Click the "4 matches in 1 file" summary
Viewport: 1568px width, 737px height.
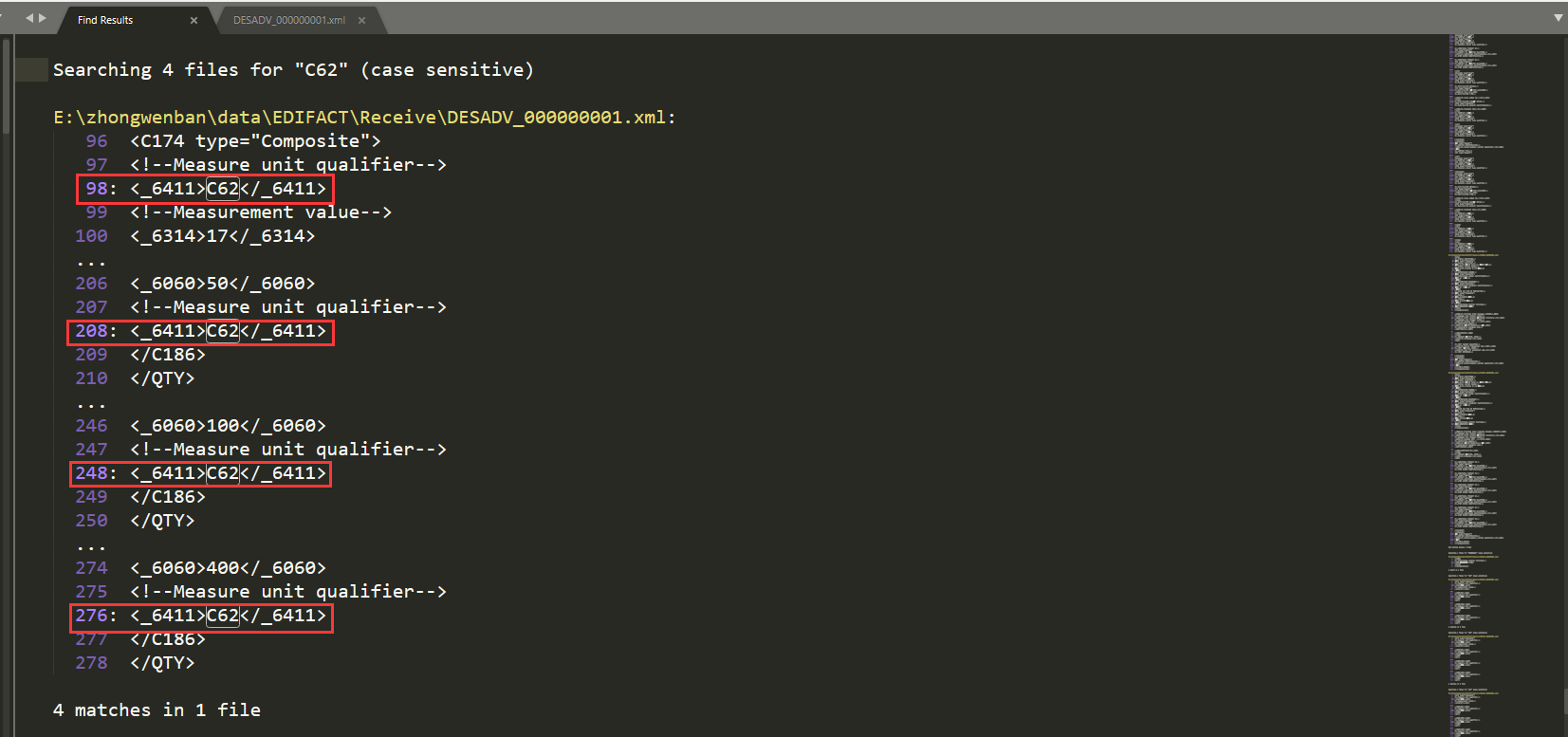click(x=157, y=710)
